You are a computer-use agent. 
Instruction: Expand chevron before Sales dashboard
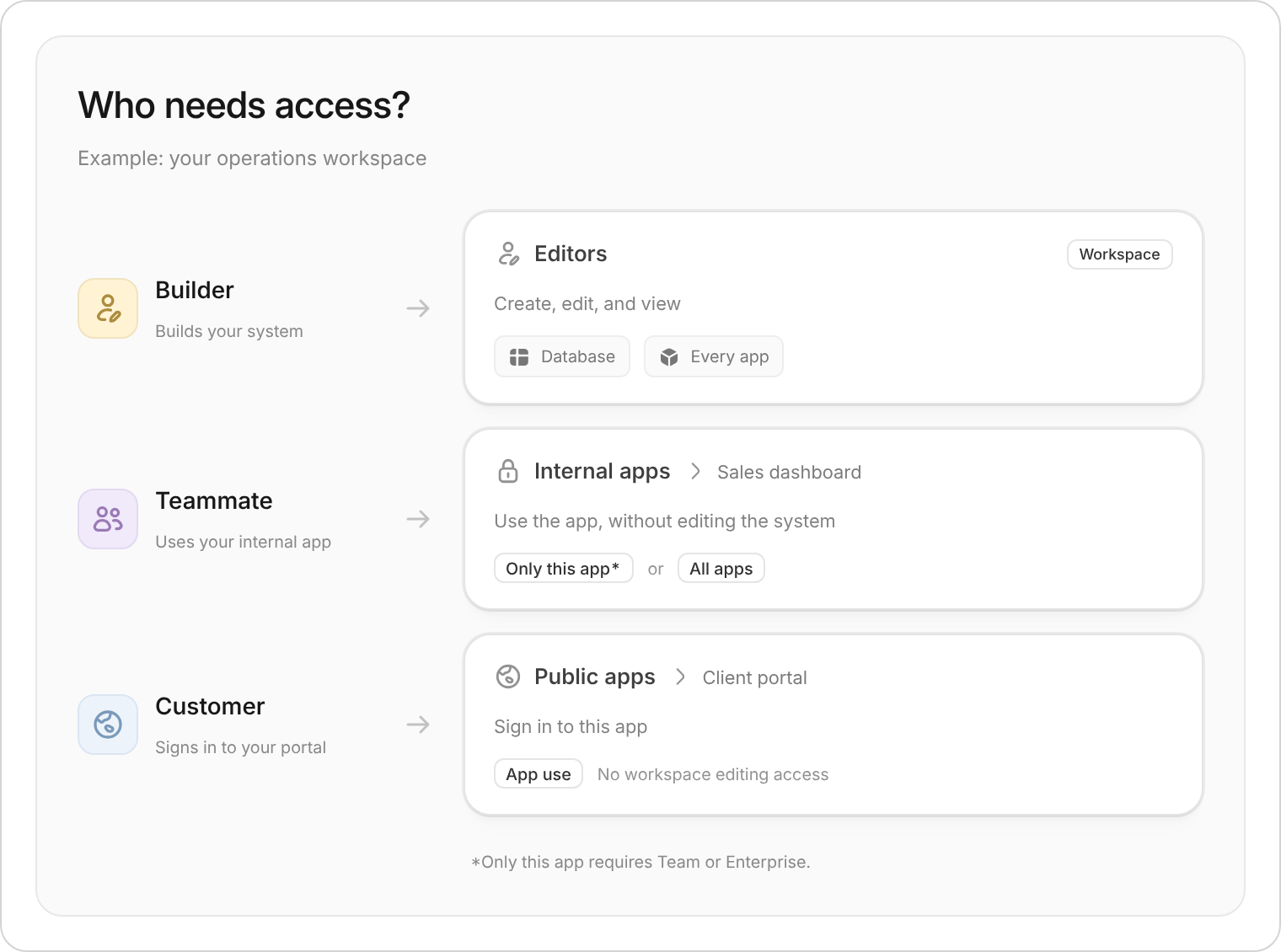click(695, 471)
